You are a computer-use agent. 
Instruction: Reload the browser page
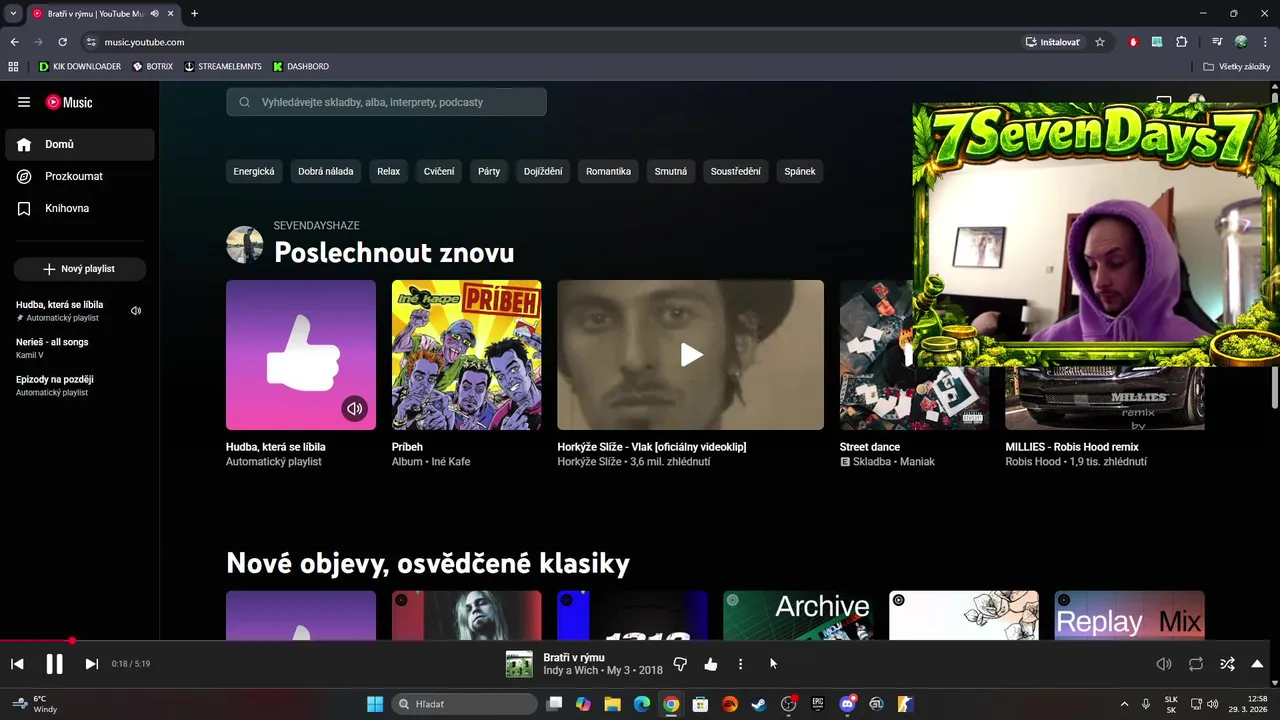(x=62, y=42)
